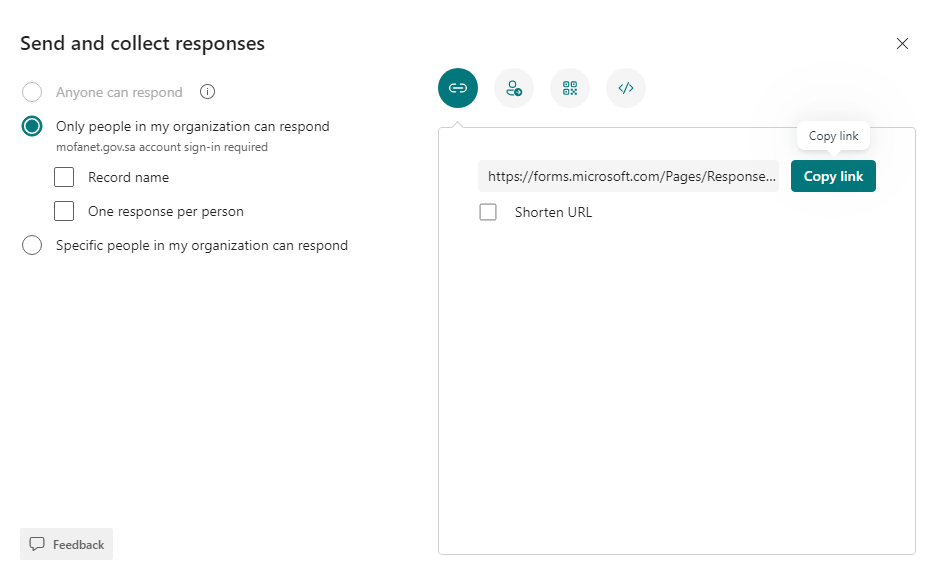
Task: Open the invitation sharing option icon
Action: click(514, 88)
